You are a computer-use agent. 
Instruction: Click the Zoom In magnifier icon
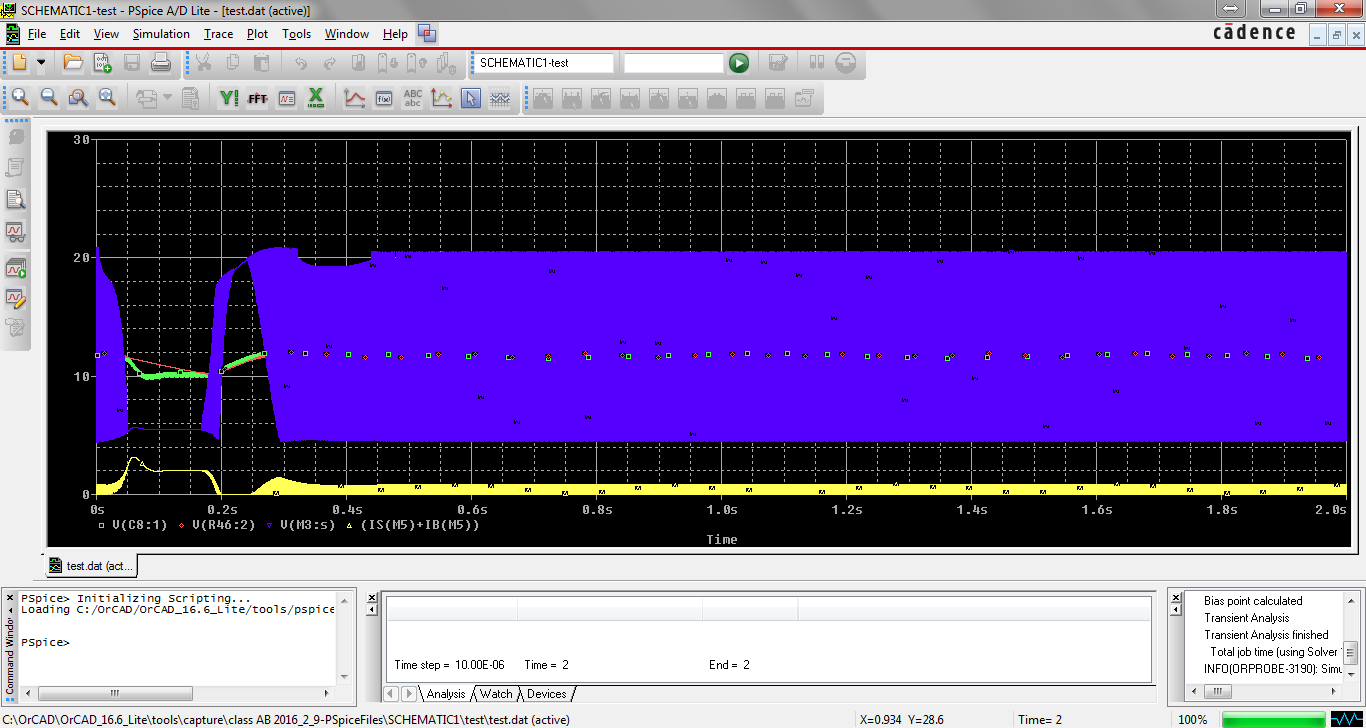20,98
